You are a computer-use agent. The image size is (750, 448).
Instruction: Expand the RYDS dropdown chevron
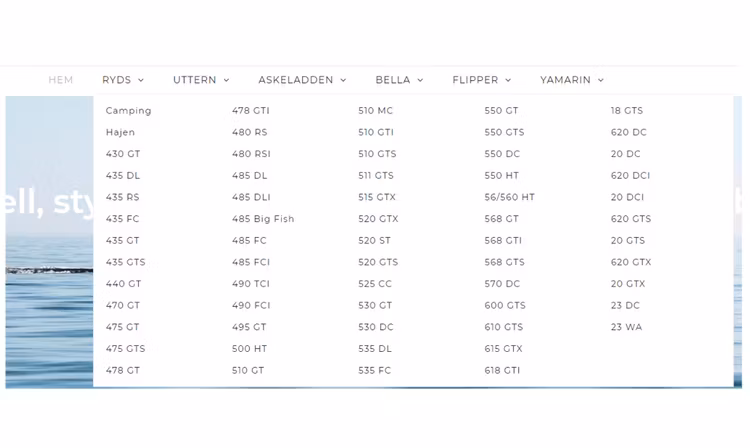pyautogui.click(x=141, y=80)
